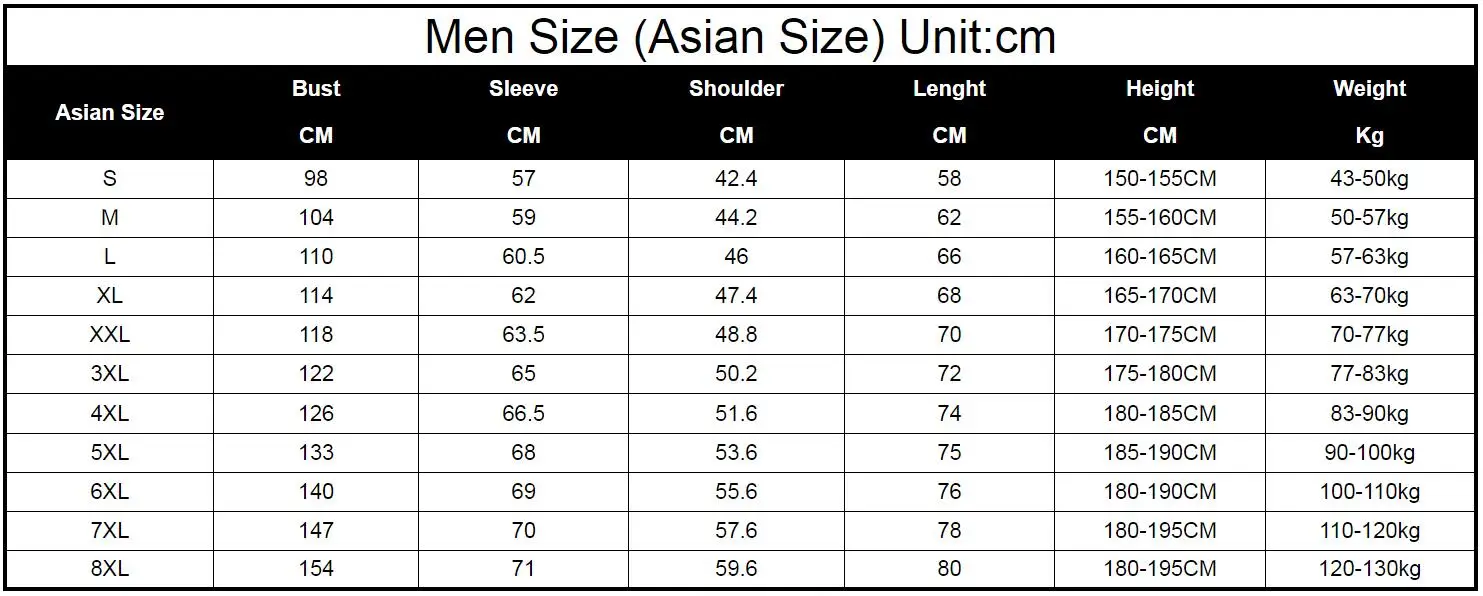The image size is (1483, 596).
Task: Click the Shoulder column header
Action: pyautogui.click(x=736, y=89)
